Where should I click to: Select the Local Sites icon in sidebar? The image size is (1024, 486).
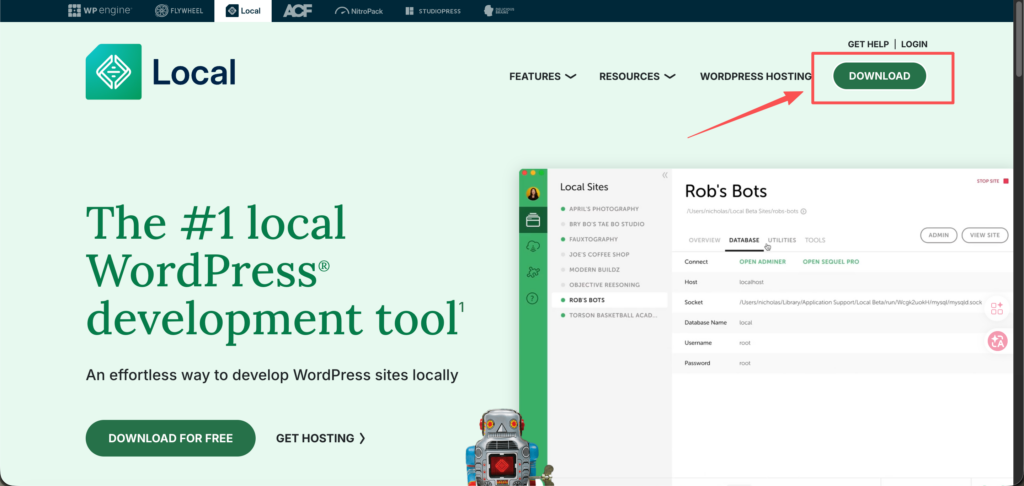tap(533, 220)
